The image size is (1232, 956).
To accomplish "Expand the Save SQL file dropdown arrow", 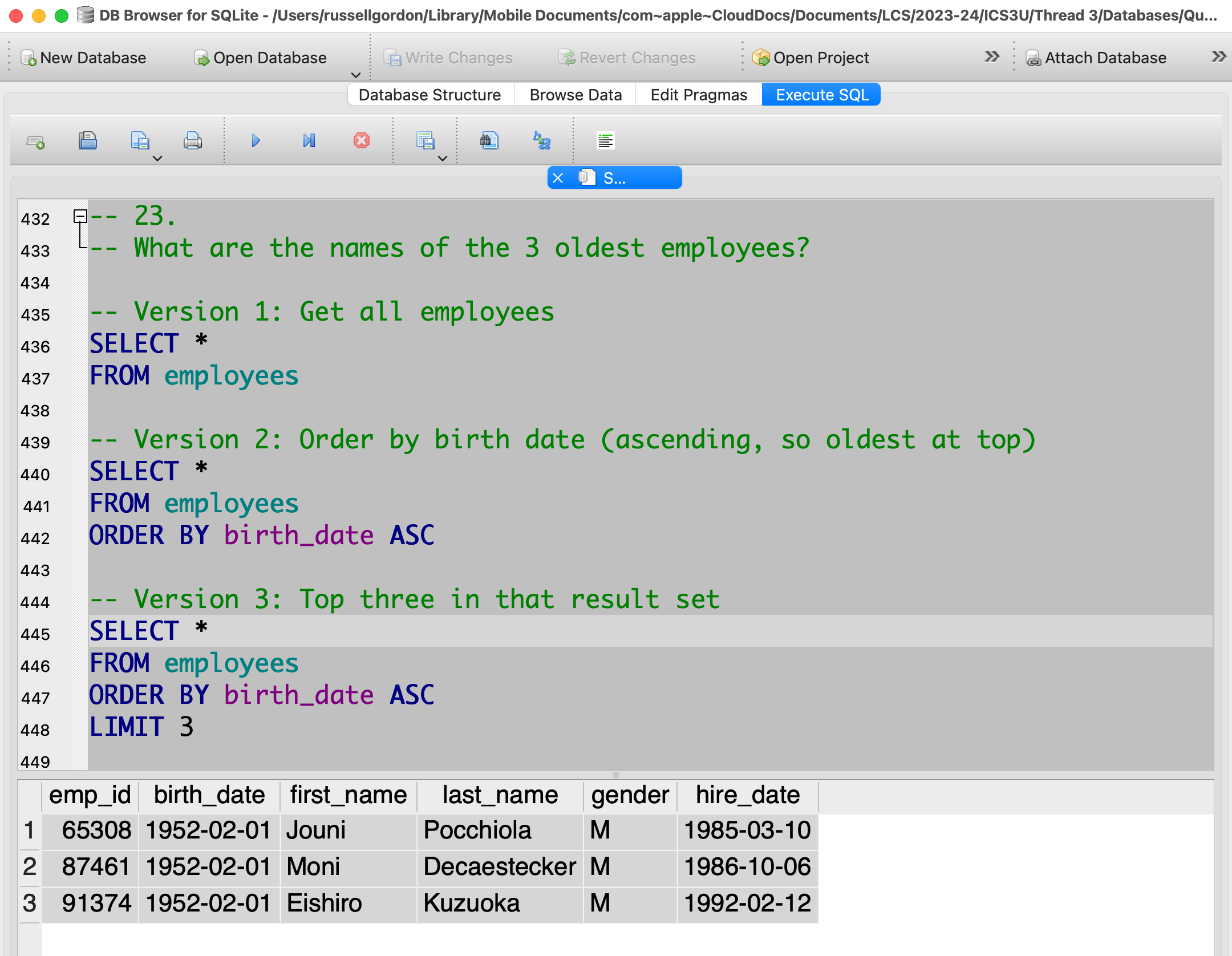I will [158, 159].
